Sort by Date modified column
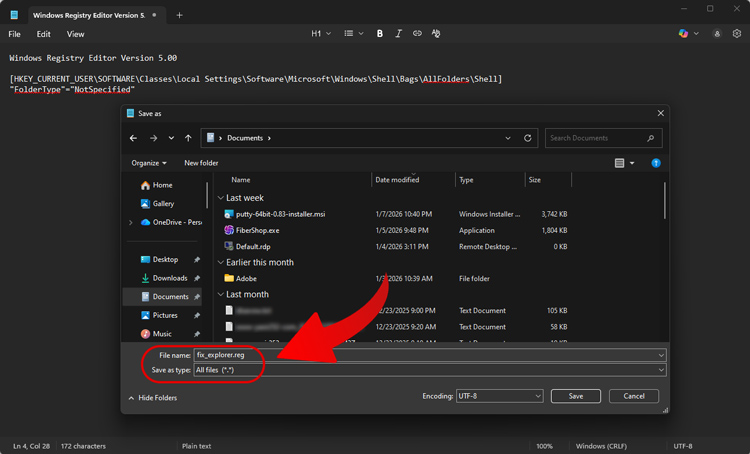This screenshot has height=454, width=750. tap(397, 180)
